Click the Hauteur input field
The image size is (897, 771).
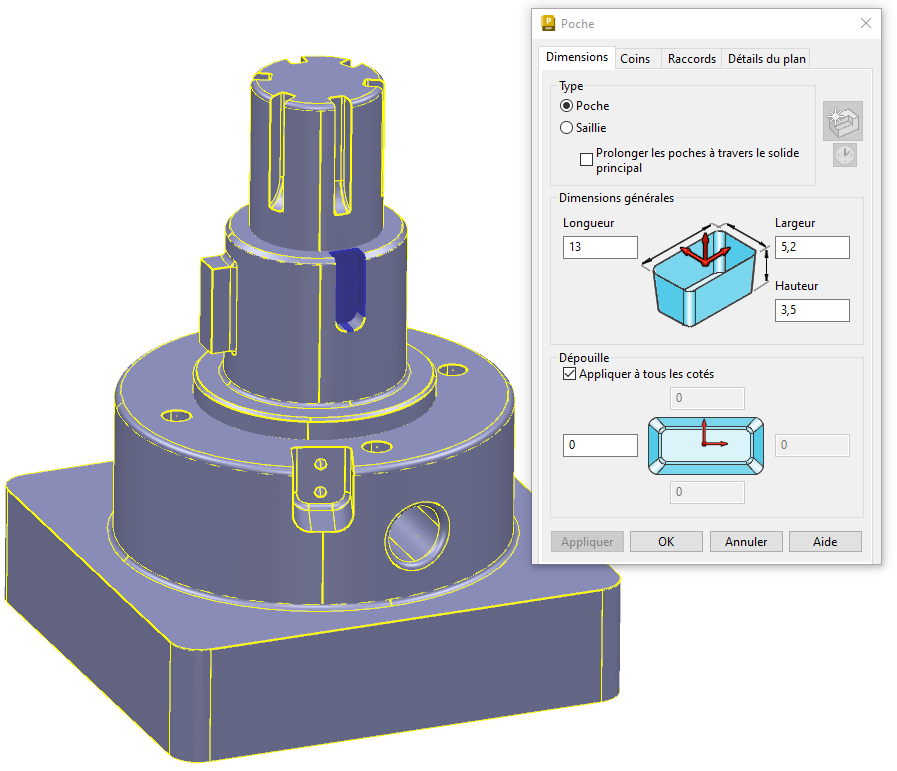812,310
